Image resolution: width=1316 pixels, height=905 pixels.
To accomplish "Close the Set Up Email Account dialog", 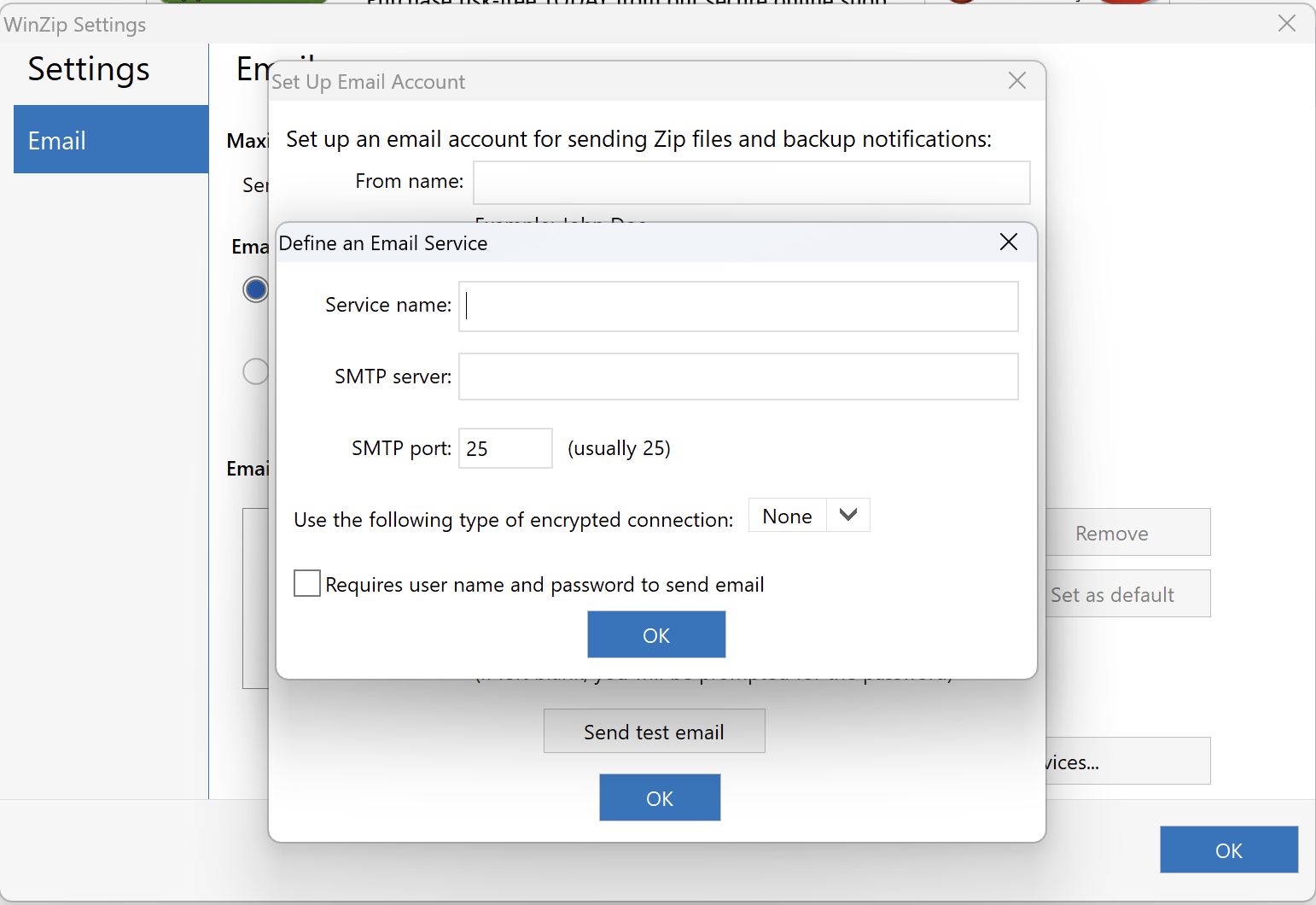I will (1016, 81).
